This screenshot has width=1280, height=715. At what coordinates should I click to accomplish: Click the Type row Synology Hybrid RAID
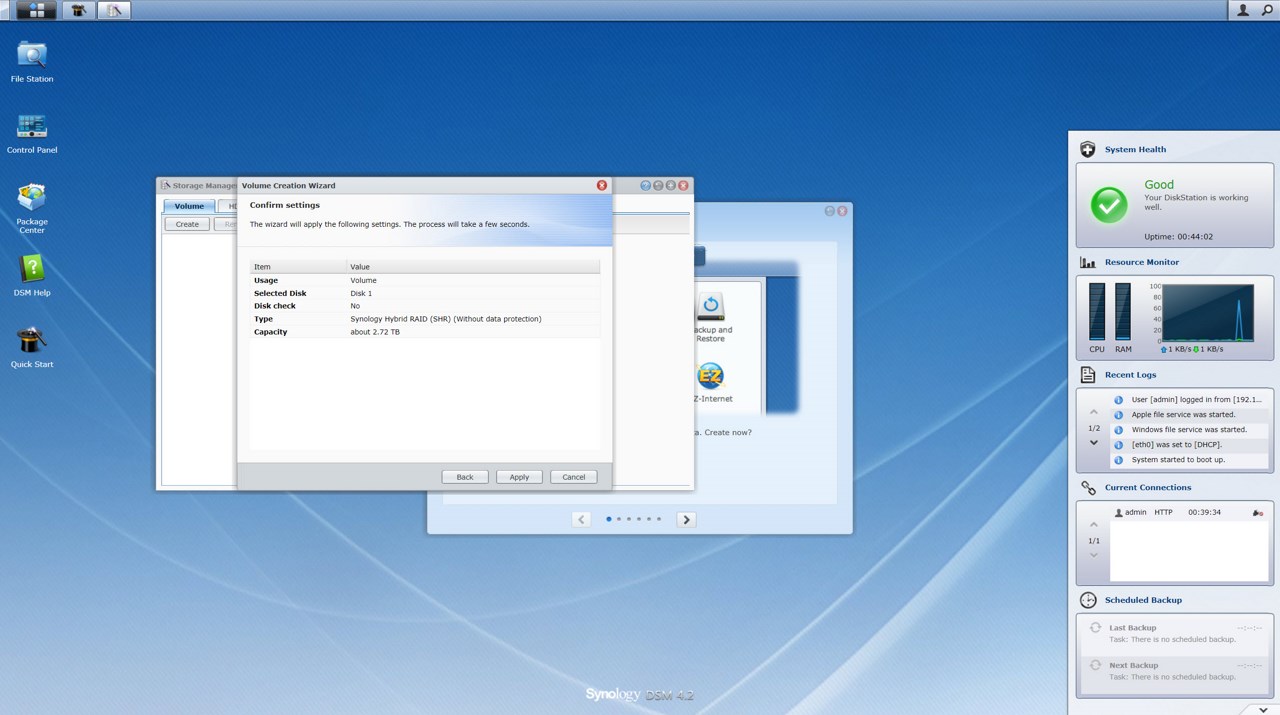coord(425,319)
